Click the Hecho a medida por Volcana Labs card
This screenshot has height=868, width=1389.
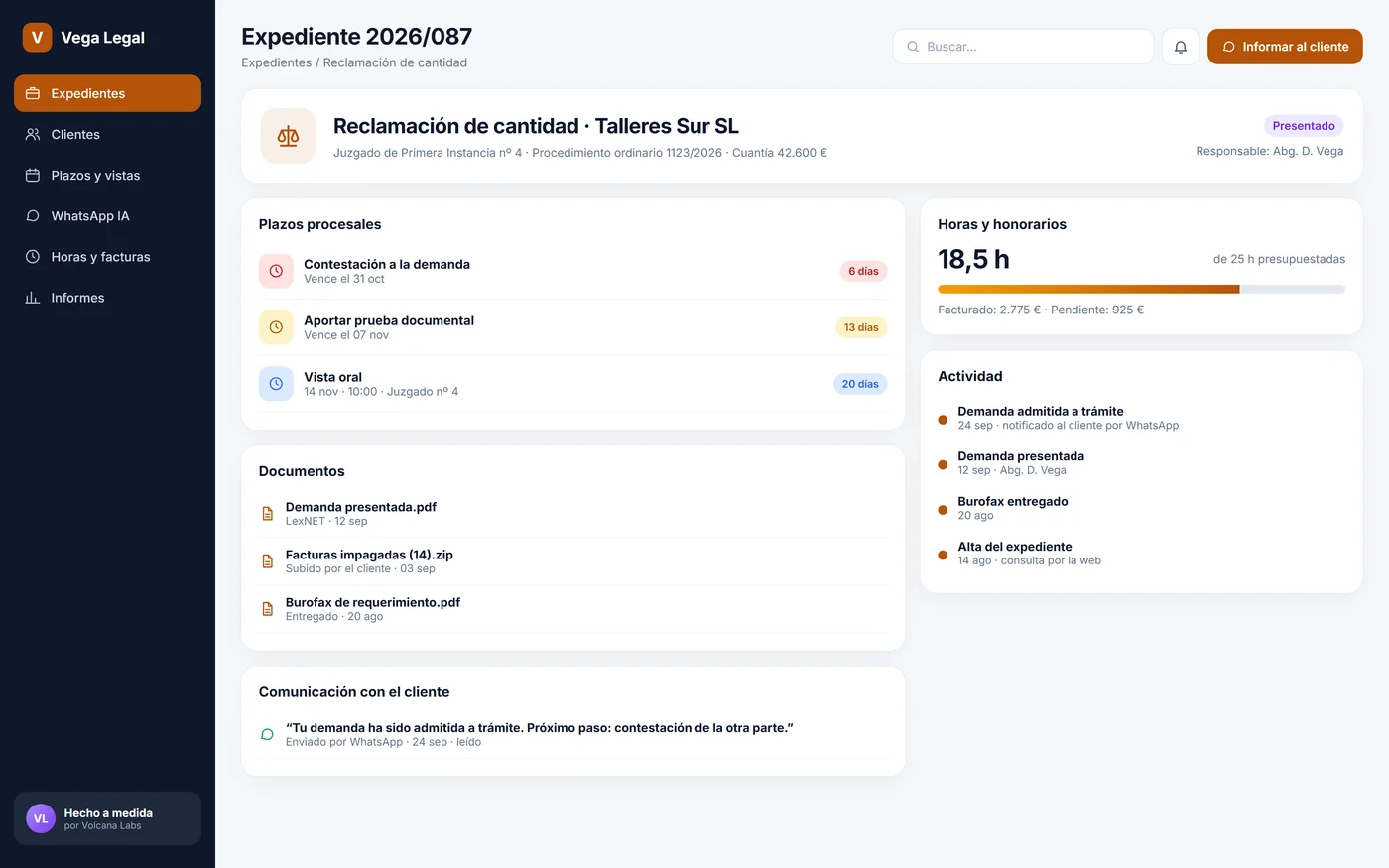click(x=107, y=818)
